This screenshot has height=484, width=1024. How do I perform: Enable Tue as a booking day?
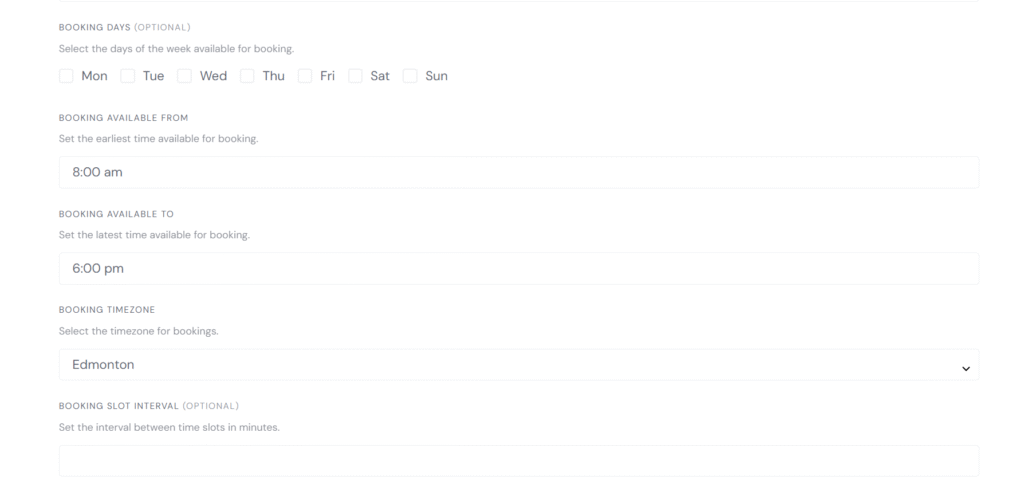click(x=128, y=76)
